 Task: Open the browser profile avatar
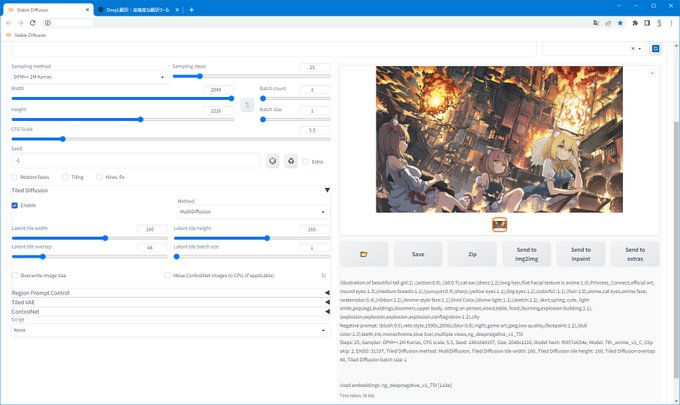click(659, 23)
